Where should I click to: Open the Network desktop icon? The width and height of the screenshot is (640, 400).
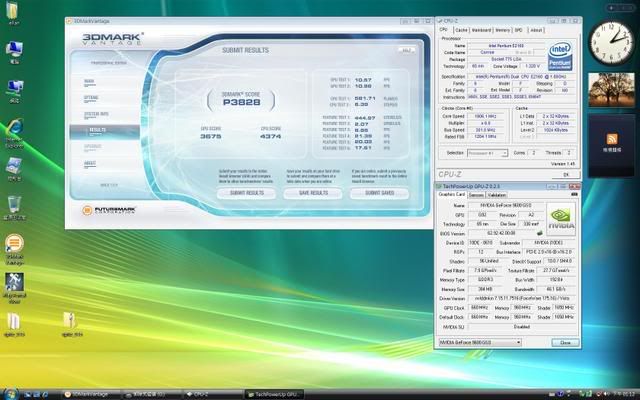(15, 87)
